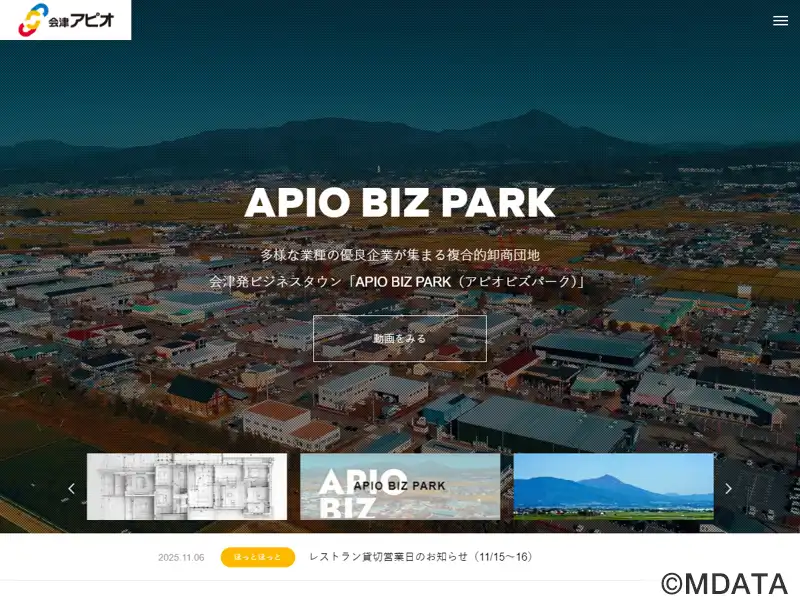This screenshot has width=800, height=600.
Task: Open the aerial map sketch thumbnail
Action: point(187,487)
